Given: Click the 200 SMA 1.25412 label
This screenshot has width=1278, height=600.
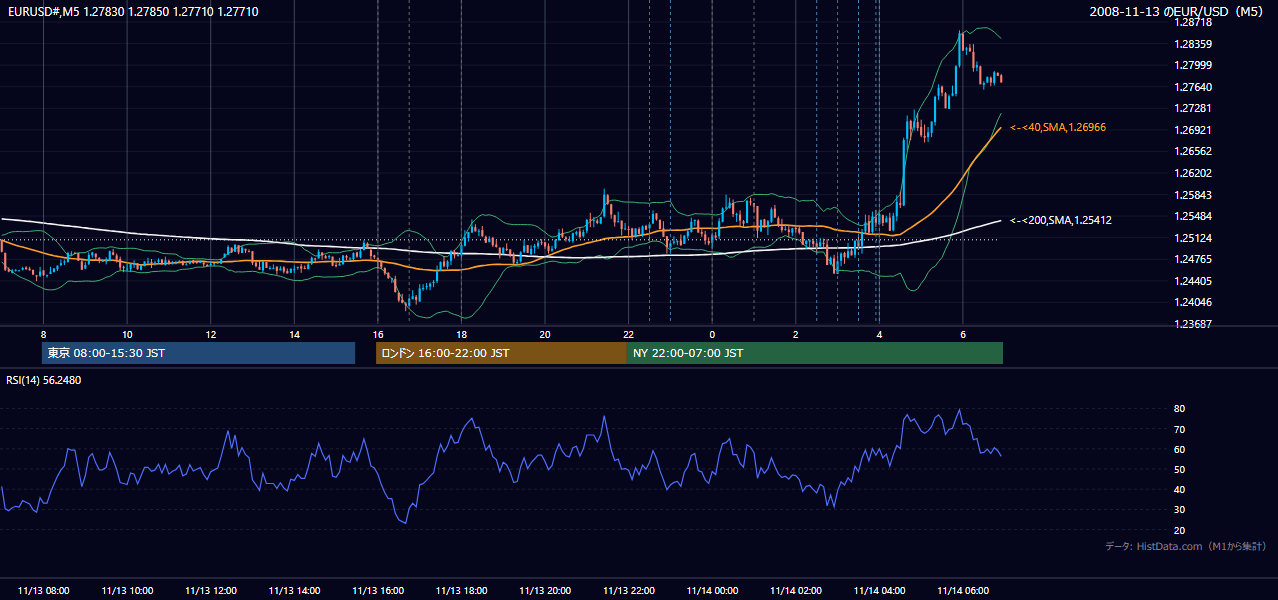Looking at the screenshot, I should (1061, 220).
